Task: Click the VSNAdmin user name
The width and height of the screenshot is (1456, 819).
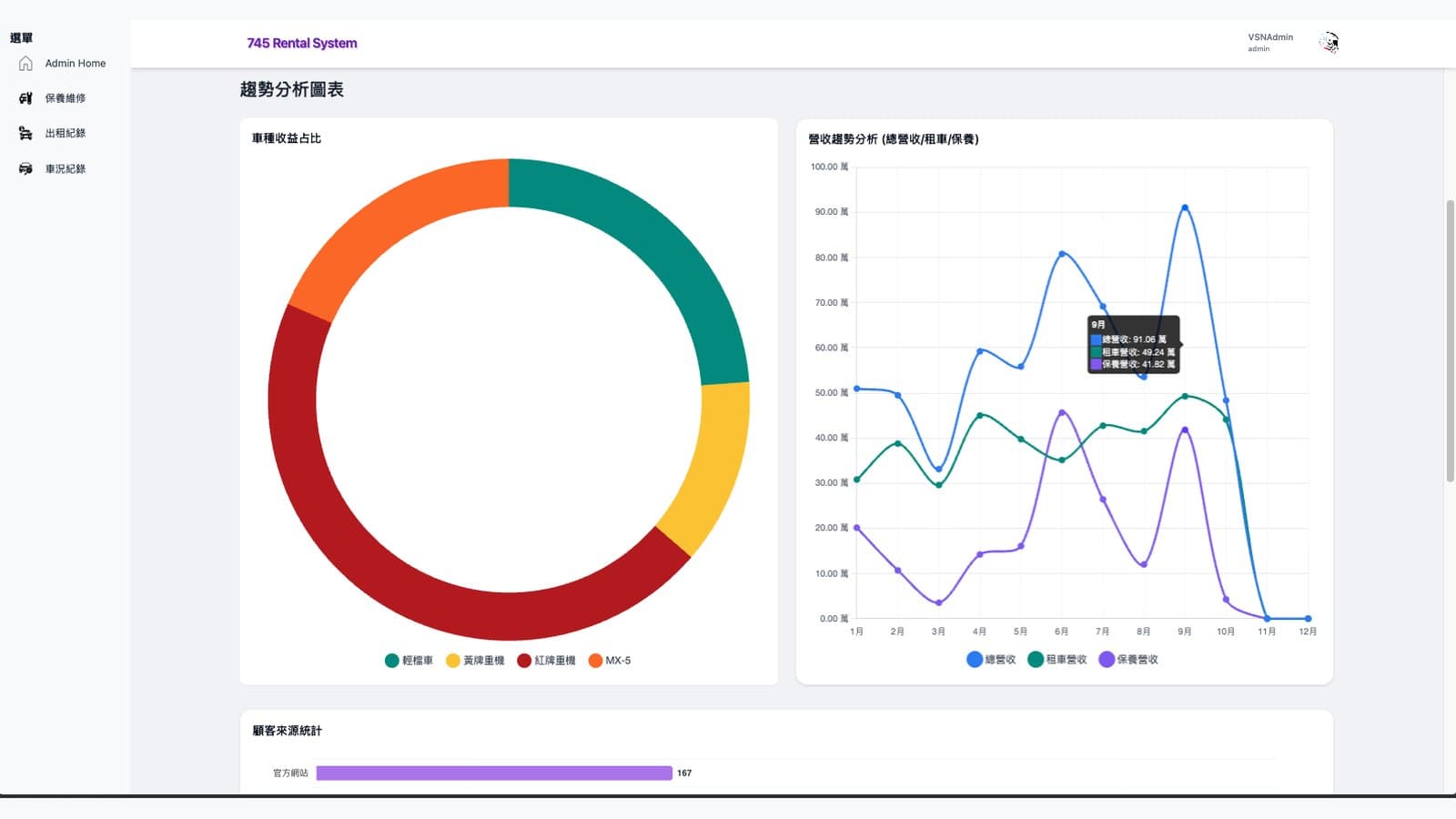Action: point(1270,37)
